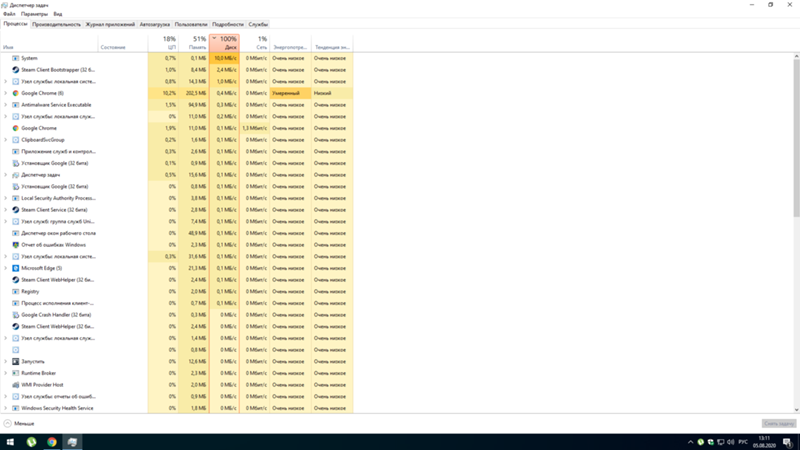800x450 pixels.
Task: Open the Файл menu
Action: point(9,14)
